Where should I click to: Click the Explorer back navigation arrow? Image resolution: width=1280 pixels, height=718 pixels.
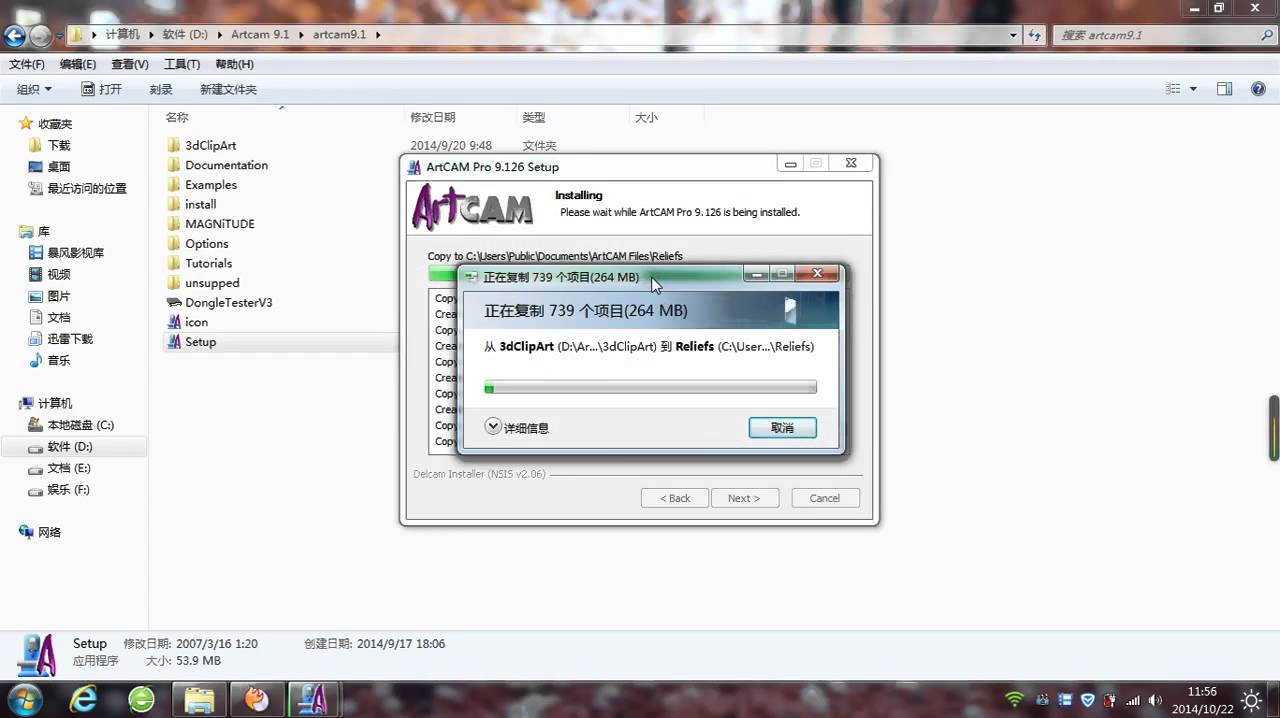click(14, 36)
